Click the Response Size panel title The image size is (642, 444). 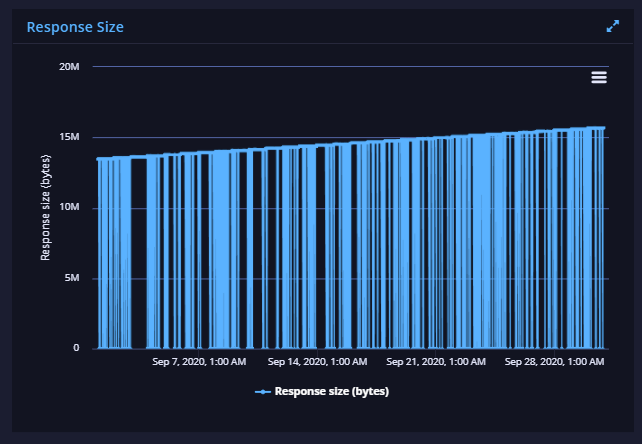point(75,27)
